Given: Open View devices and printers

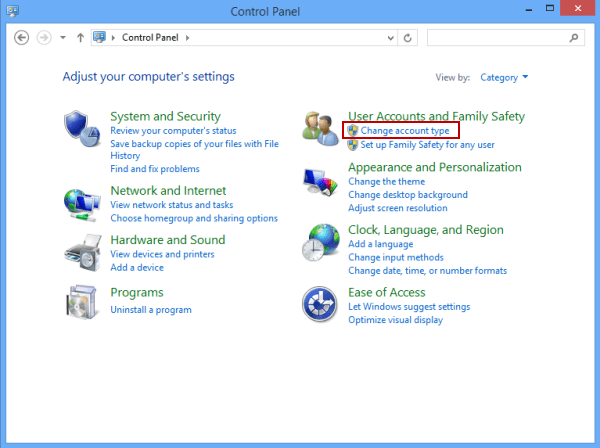Looking at the screenshot, I should [162, 254].
